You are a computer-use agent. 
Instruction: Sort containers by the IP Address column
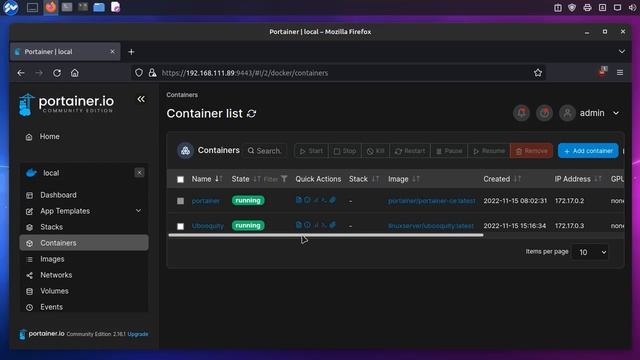pos(578,179)
